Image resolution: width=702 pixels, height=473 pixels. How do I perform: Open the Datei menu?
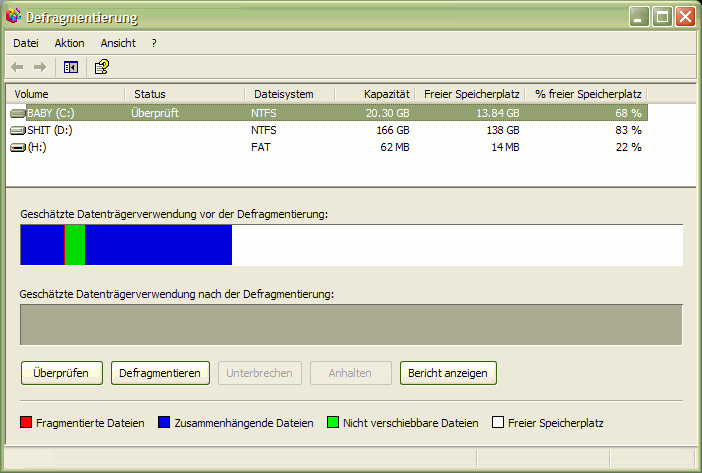[25, 43]
